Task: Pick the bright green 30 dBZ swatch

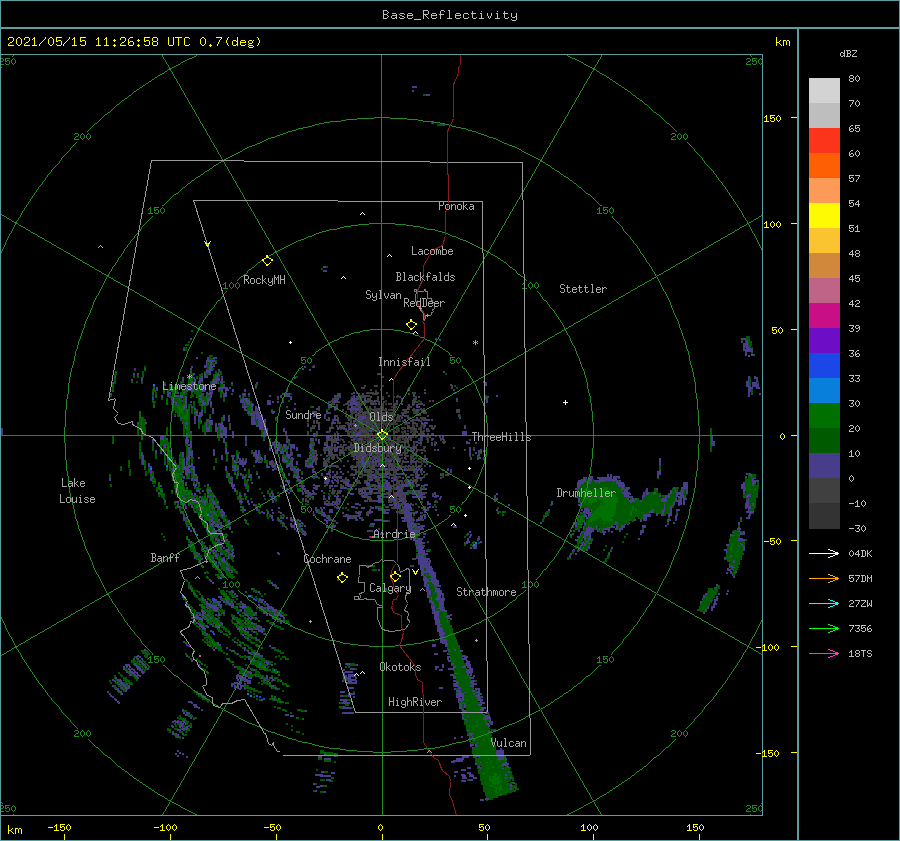Action: point(824,415)
